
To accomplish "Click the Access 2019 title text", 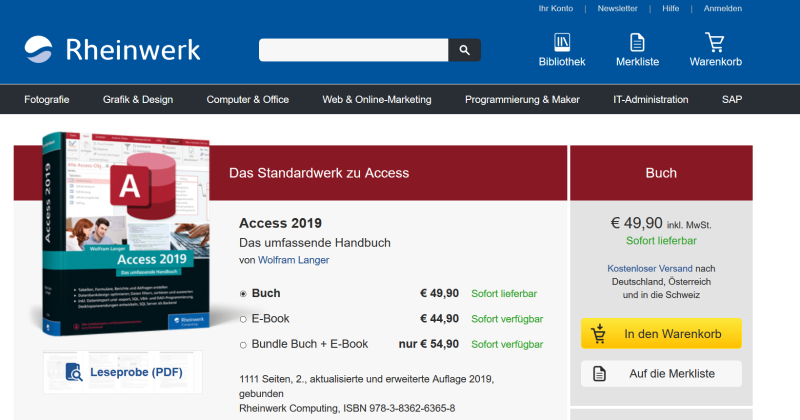I will click(x=280, y=223).
